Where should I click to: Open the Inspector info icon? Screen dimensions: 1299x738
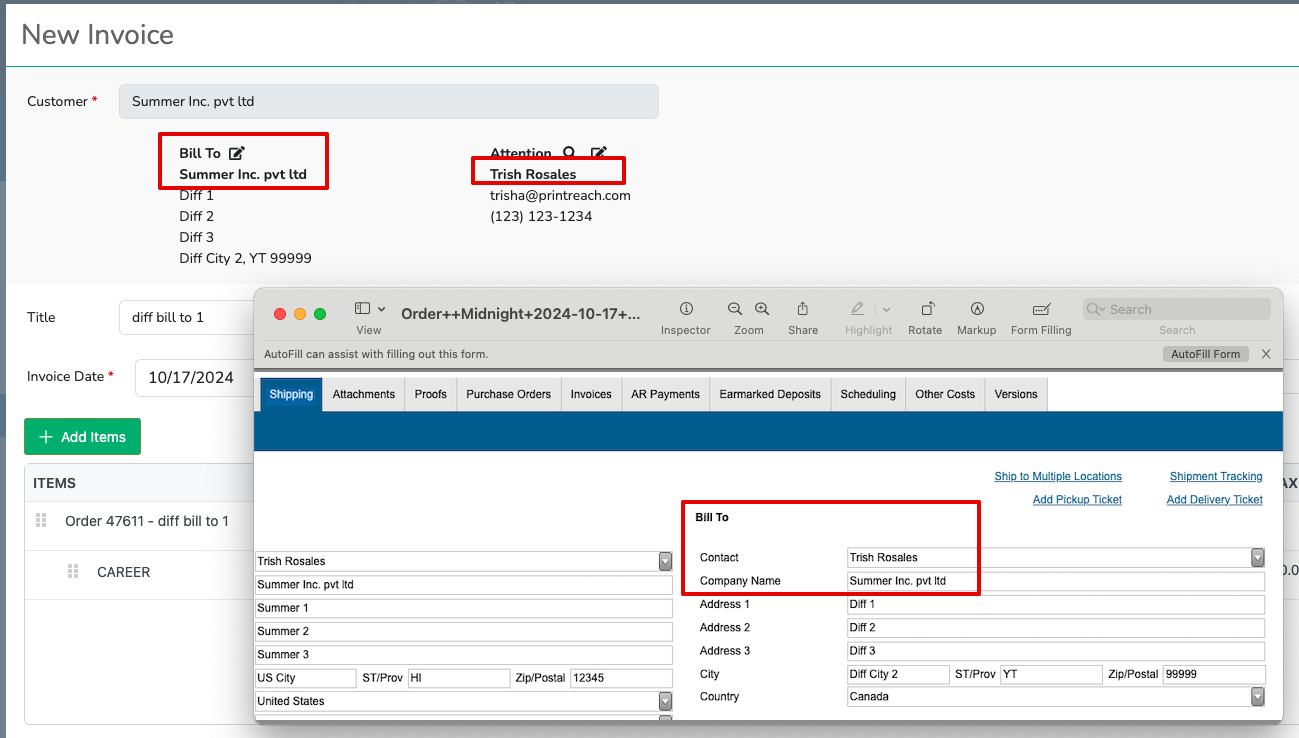[x=686, y=309]
